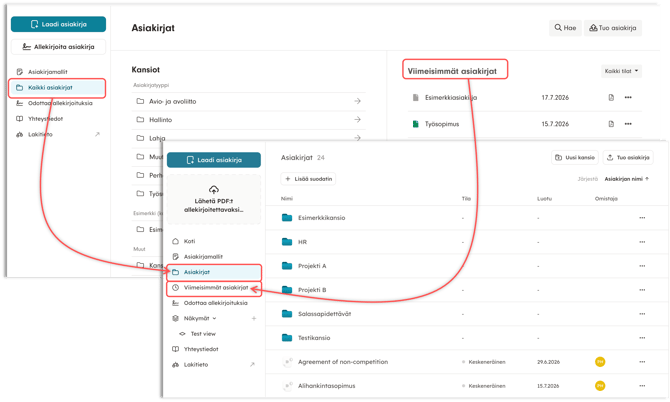The height and width of the screenshot is (402, 670).
Task: Click the Lisää suodatin button
Action: pyautogui.click(x=308, y=179)
